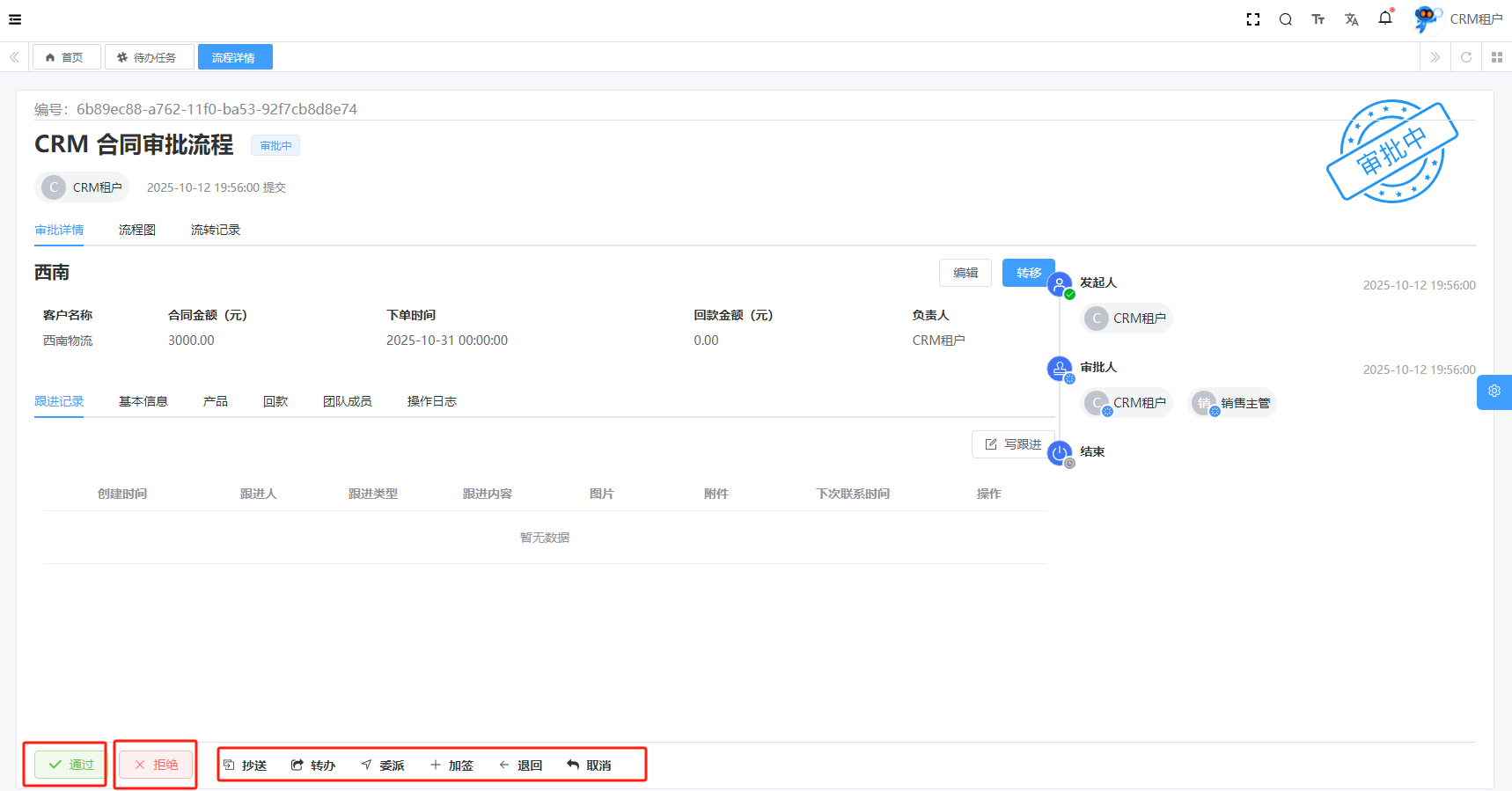
Task: Open the notification bell
Action: 1385,18
